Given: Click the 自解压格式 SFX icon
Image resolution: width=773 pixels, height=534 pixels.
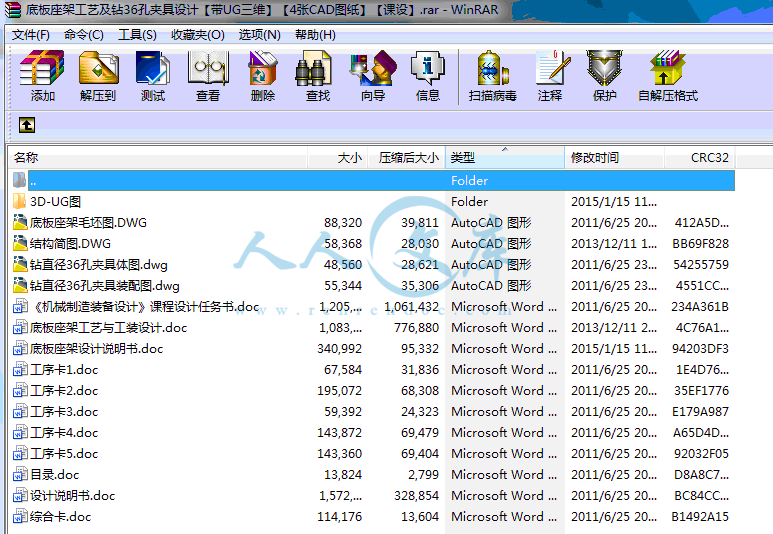Looking at the screenshot, I should [667, 76].
